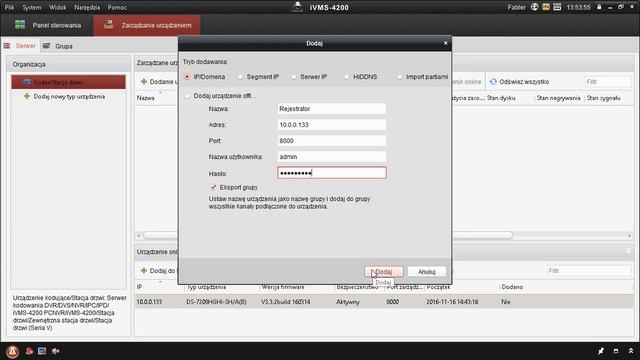Click the Nazwa użytkownika field with admin
Screen dimensions: 640x360
[x=331, y=156]
